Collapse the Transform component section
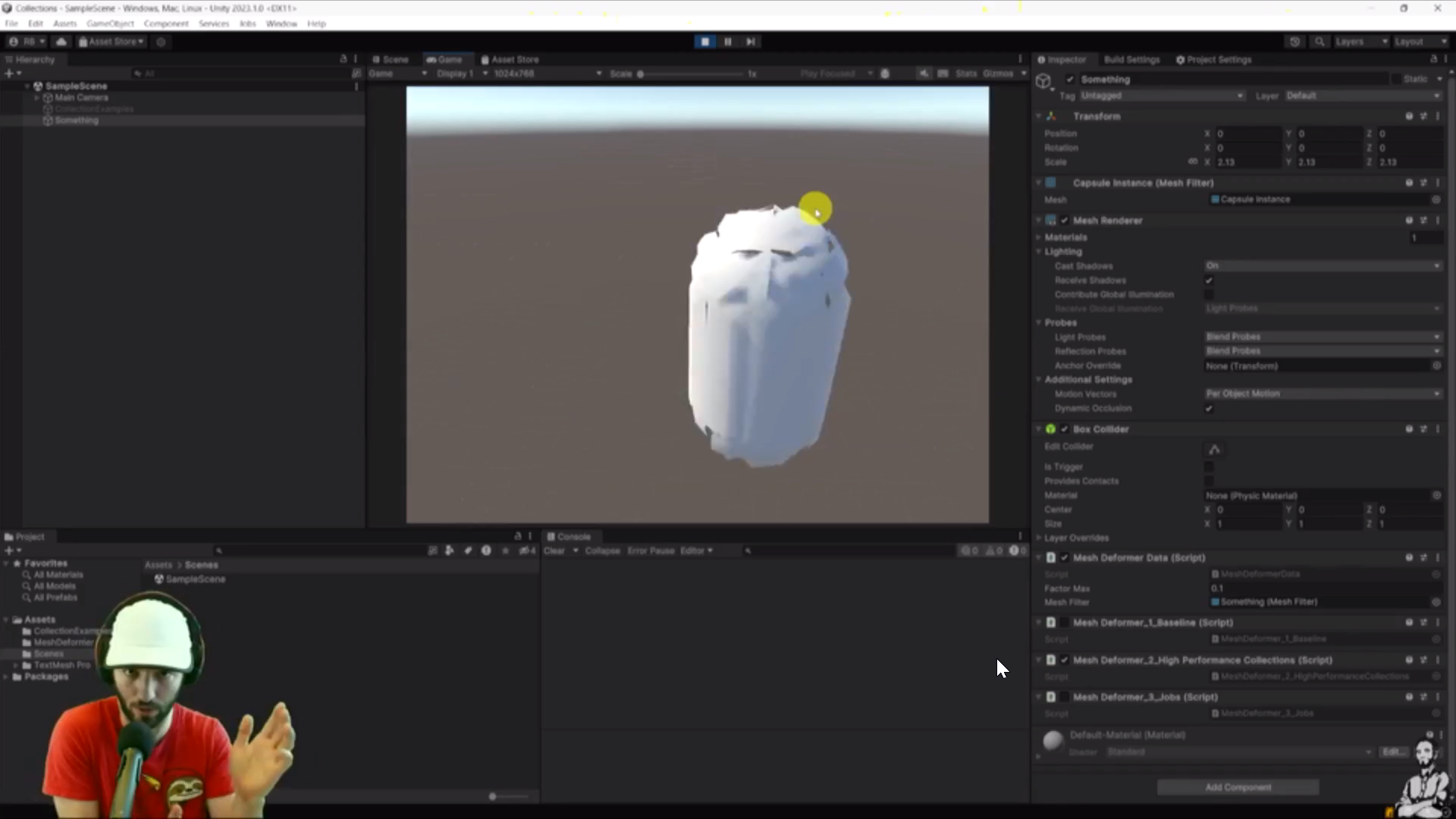1456x819 pixels. coord(1039,116)
